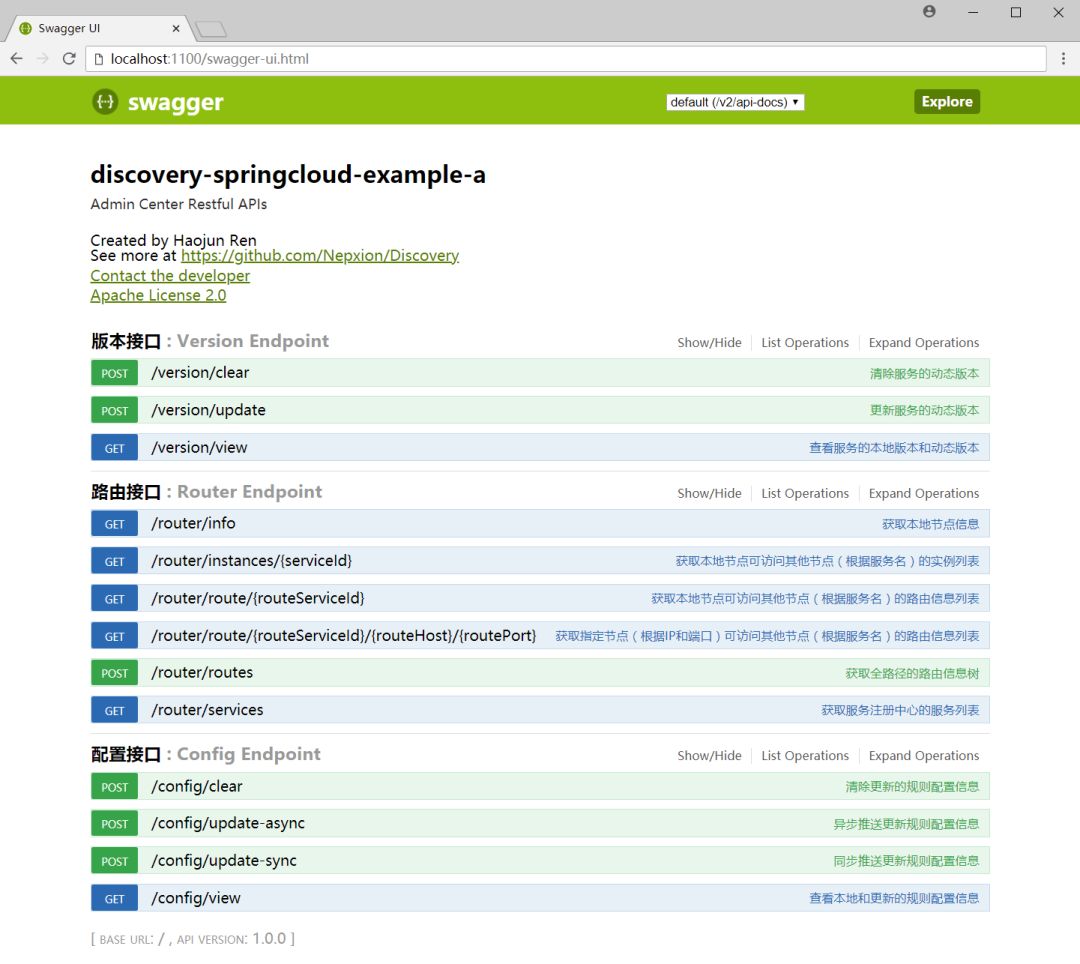This screenshot has height=964, width=1080.
Task: Click the address bar URL field
Action: pyautogui.click(x=566, y=59)
